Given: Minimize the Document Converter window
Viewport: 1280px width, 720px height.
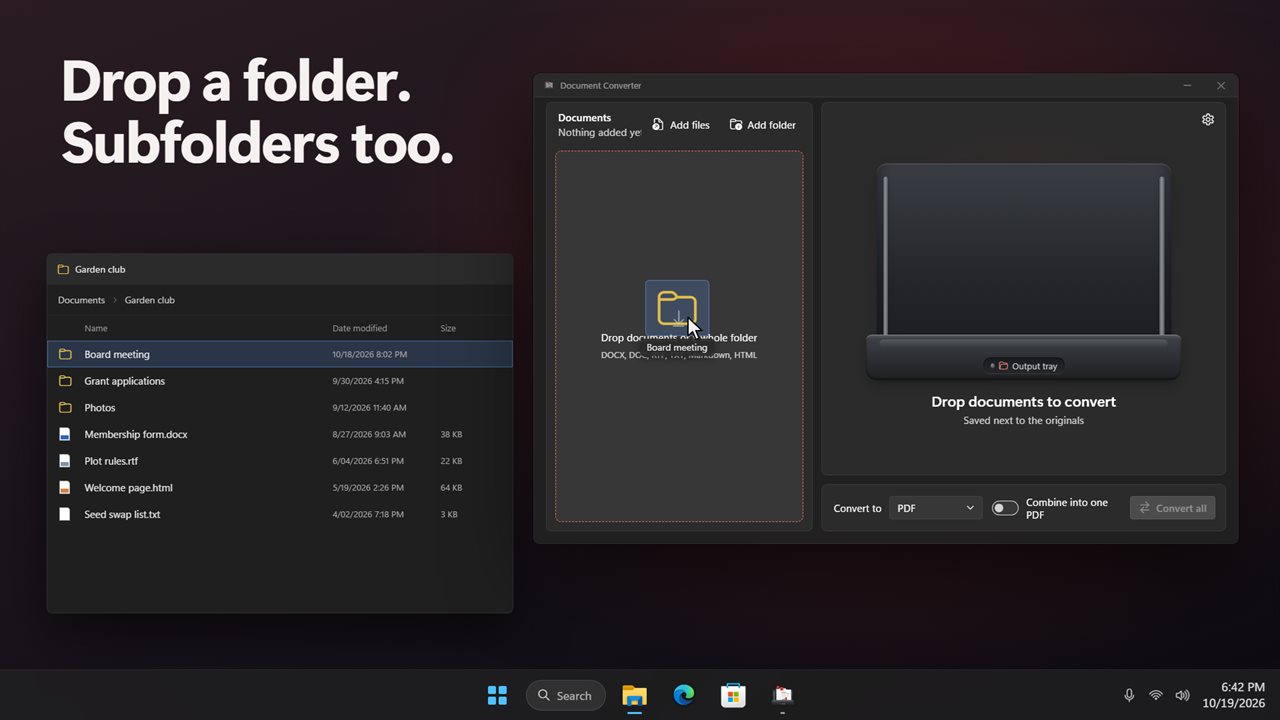Looking at the screenshot, I should click(x=1187, y=86).
